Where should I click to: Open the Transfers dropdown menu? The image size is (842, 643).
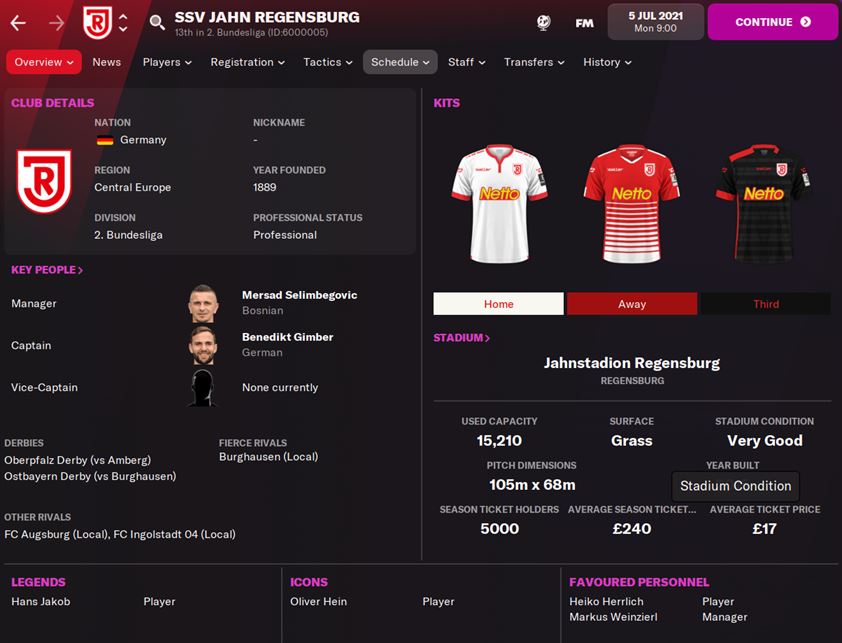coord(534,62)
